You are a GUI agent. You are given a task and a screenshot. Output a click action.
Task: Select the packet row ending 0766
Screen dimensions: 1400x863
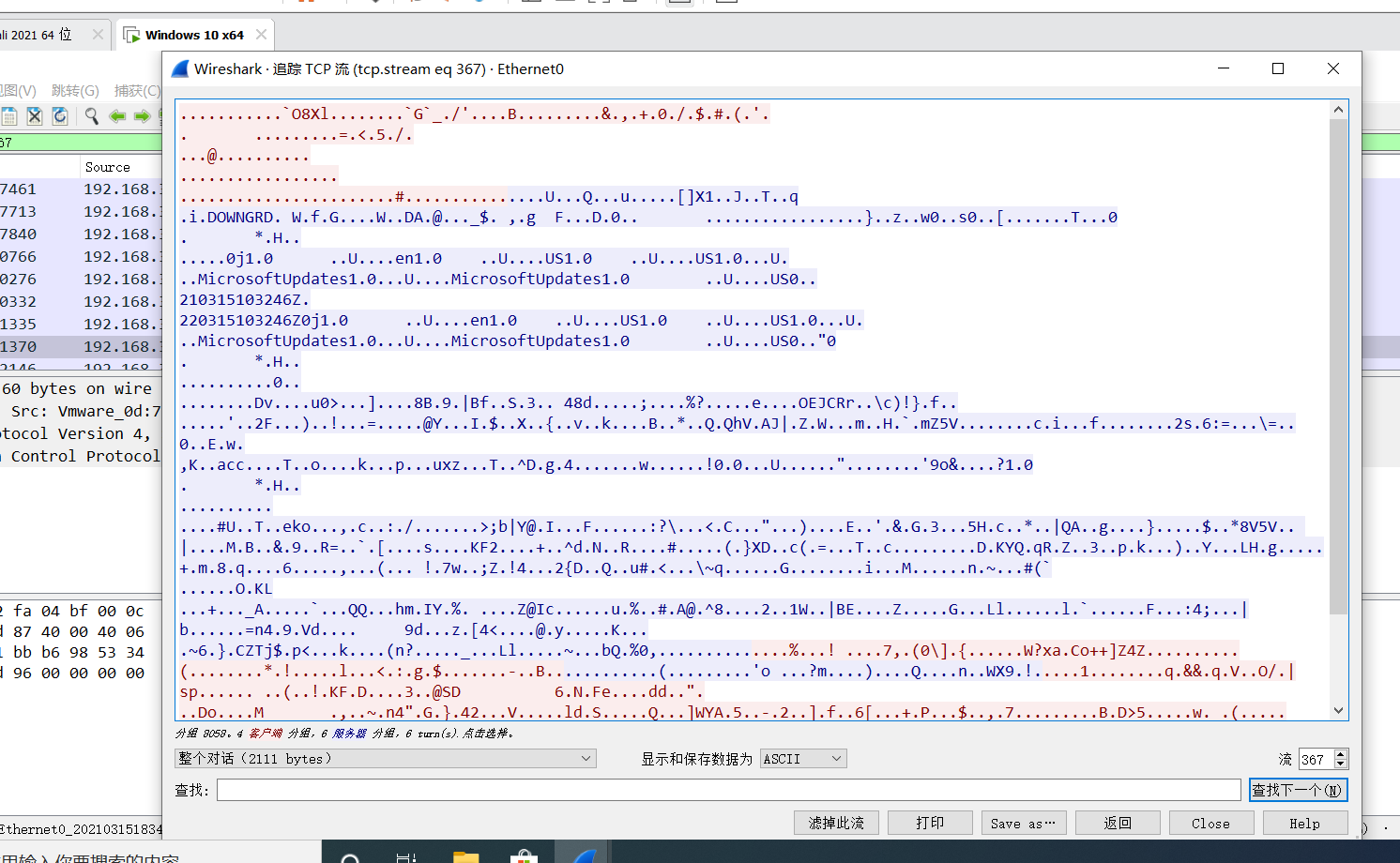click(x=81, y=257)
